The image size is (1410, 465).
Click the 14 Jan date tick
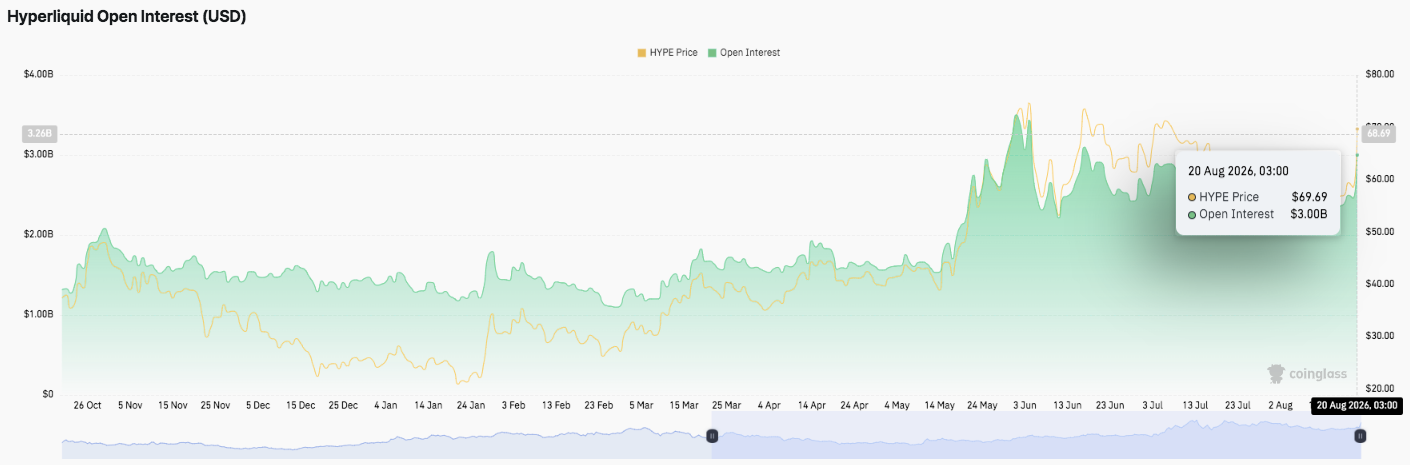click(428, 405)
